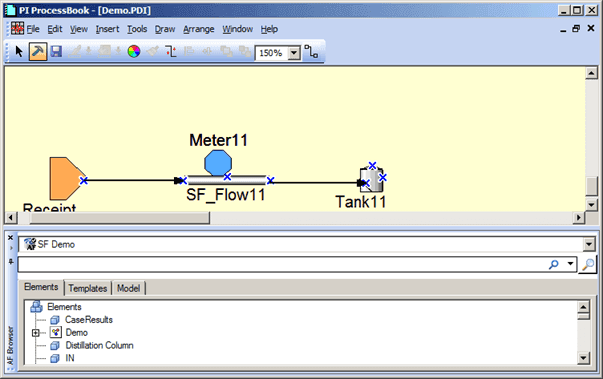Open the search options dropdown arrow
The image size is (603, 379).
click(x=570, y=264)
